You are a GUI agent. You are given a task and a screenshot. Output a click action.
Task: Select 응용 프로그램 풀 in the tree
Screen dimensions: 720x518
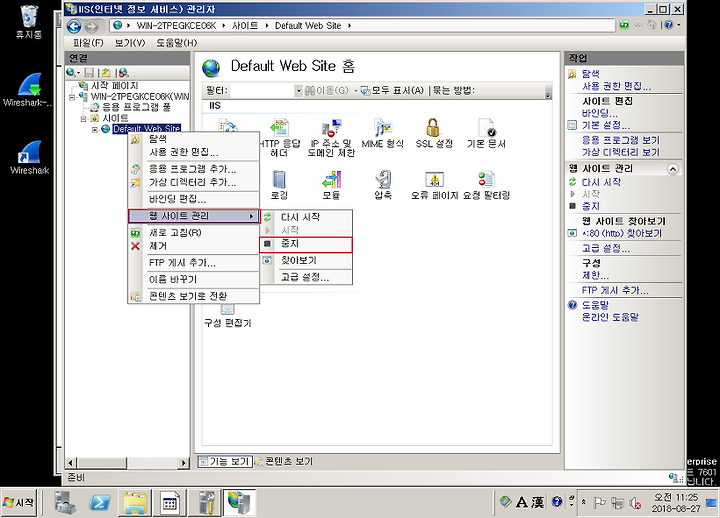coord(136,107)
